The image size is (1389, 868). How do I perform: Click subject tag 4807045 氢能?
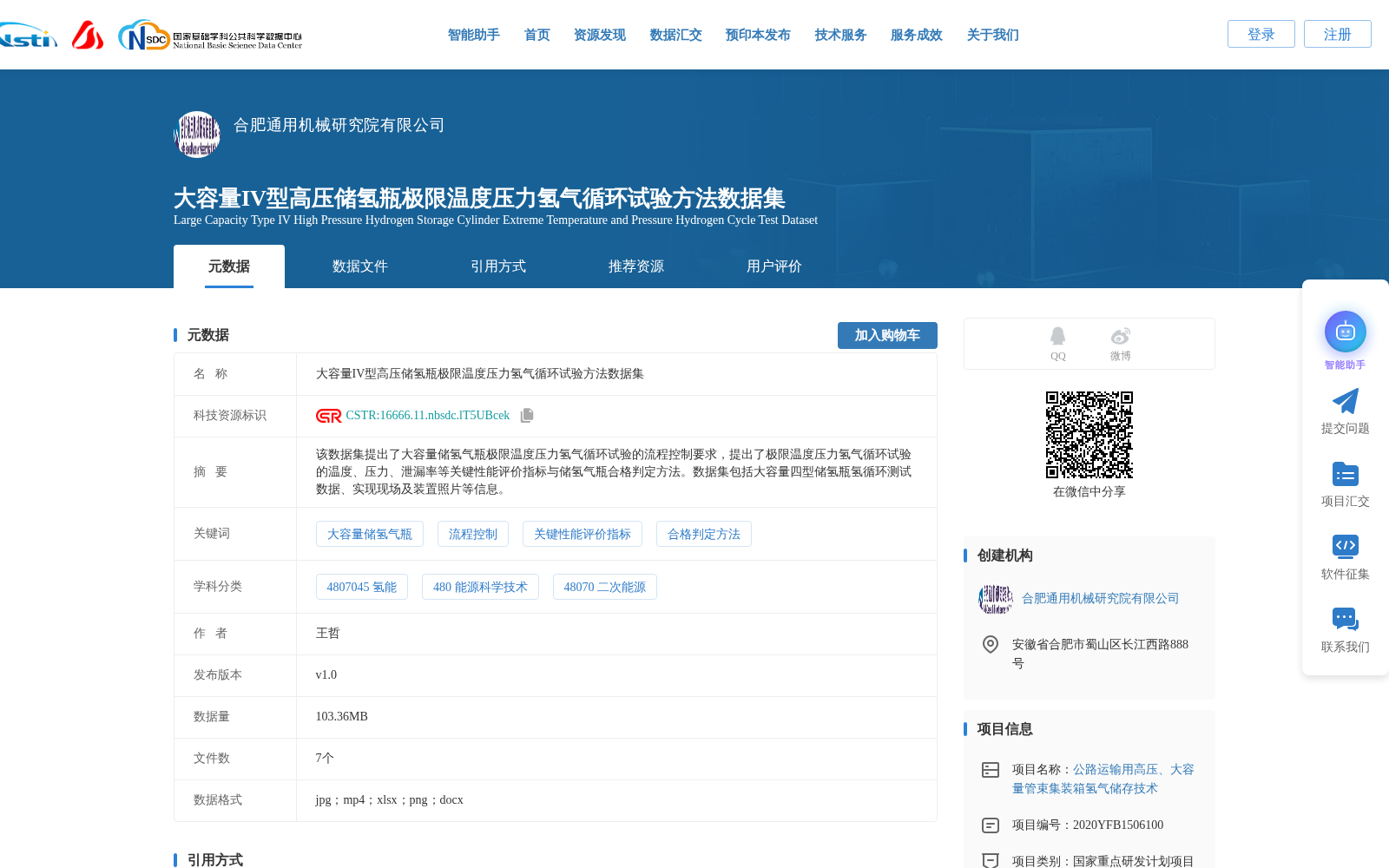pos(362,587)
